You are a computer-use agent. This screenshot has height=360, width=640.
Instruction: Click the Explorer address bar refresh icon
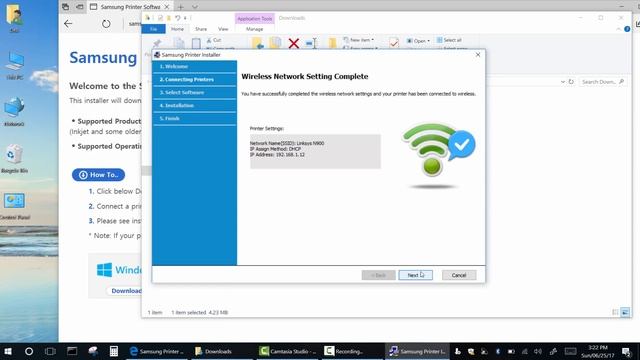(x=571, y=82)
